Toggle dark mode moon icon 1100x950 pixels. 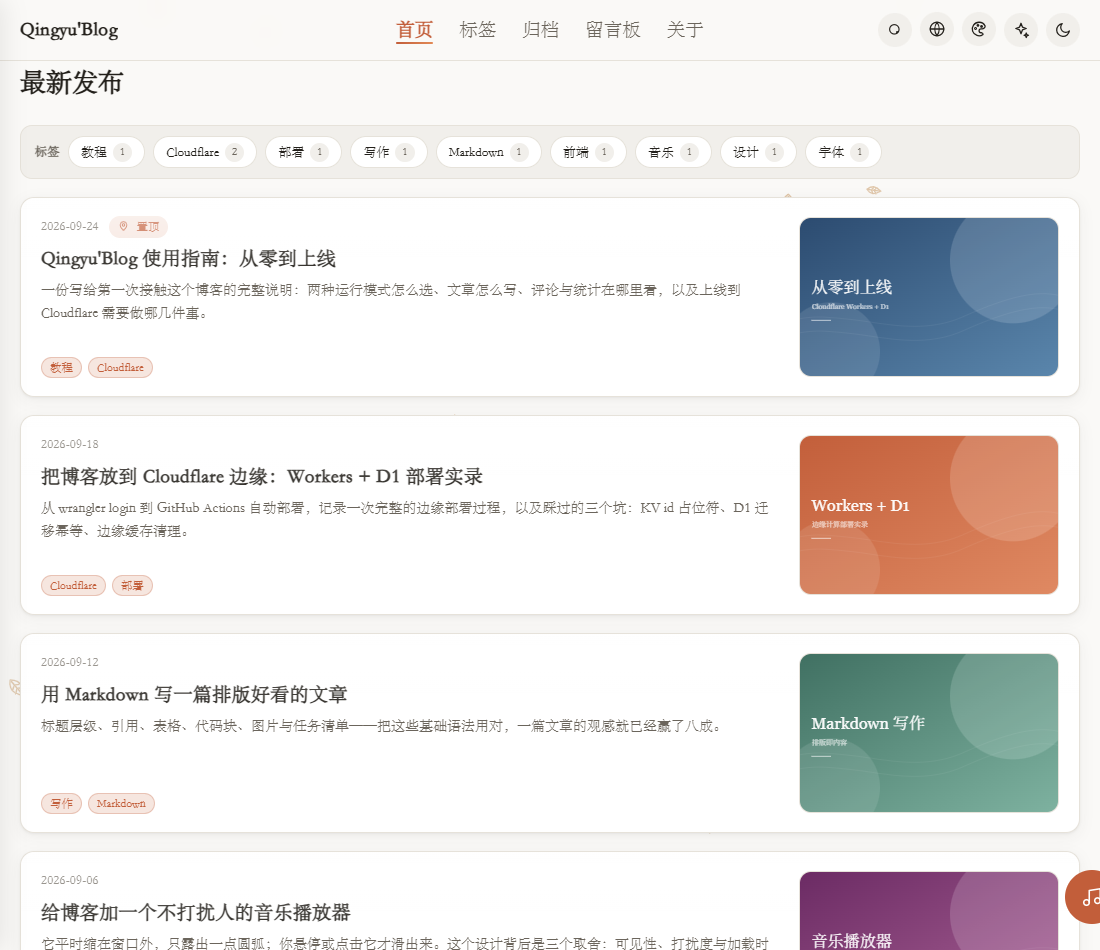pos(1063,29)
